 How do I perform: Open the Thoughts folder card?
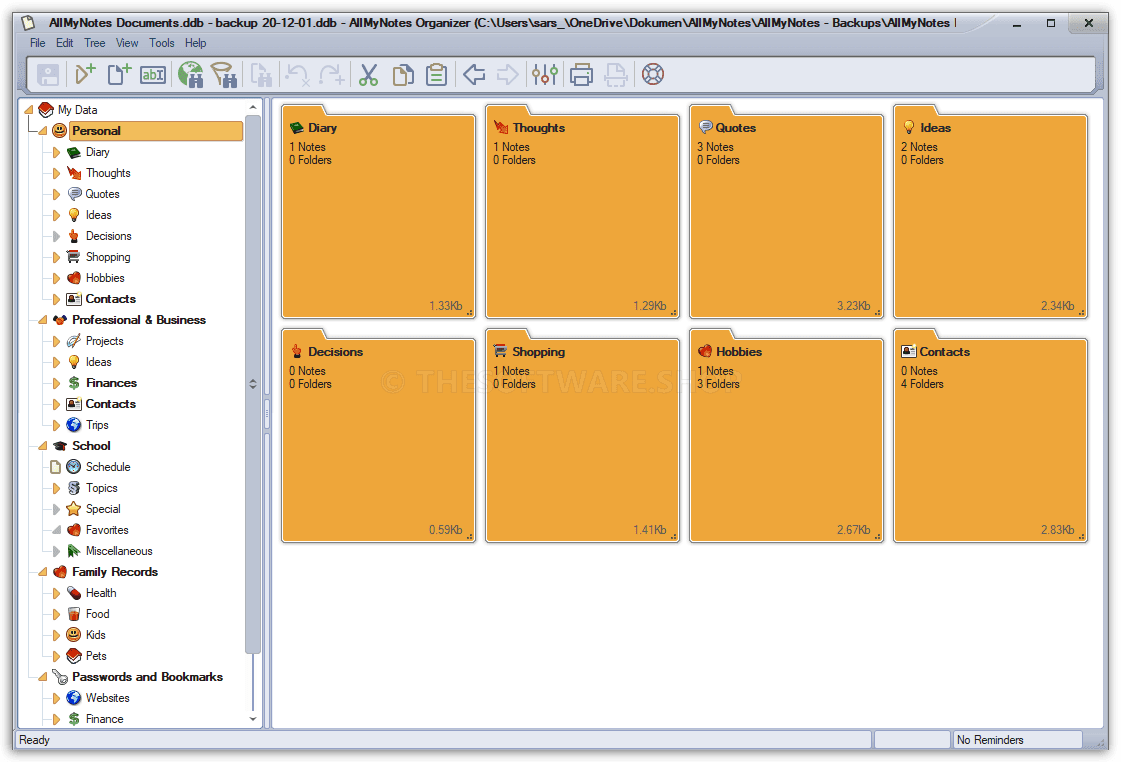click(583, 212)
